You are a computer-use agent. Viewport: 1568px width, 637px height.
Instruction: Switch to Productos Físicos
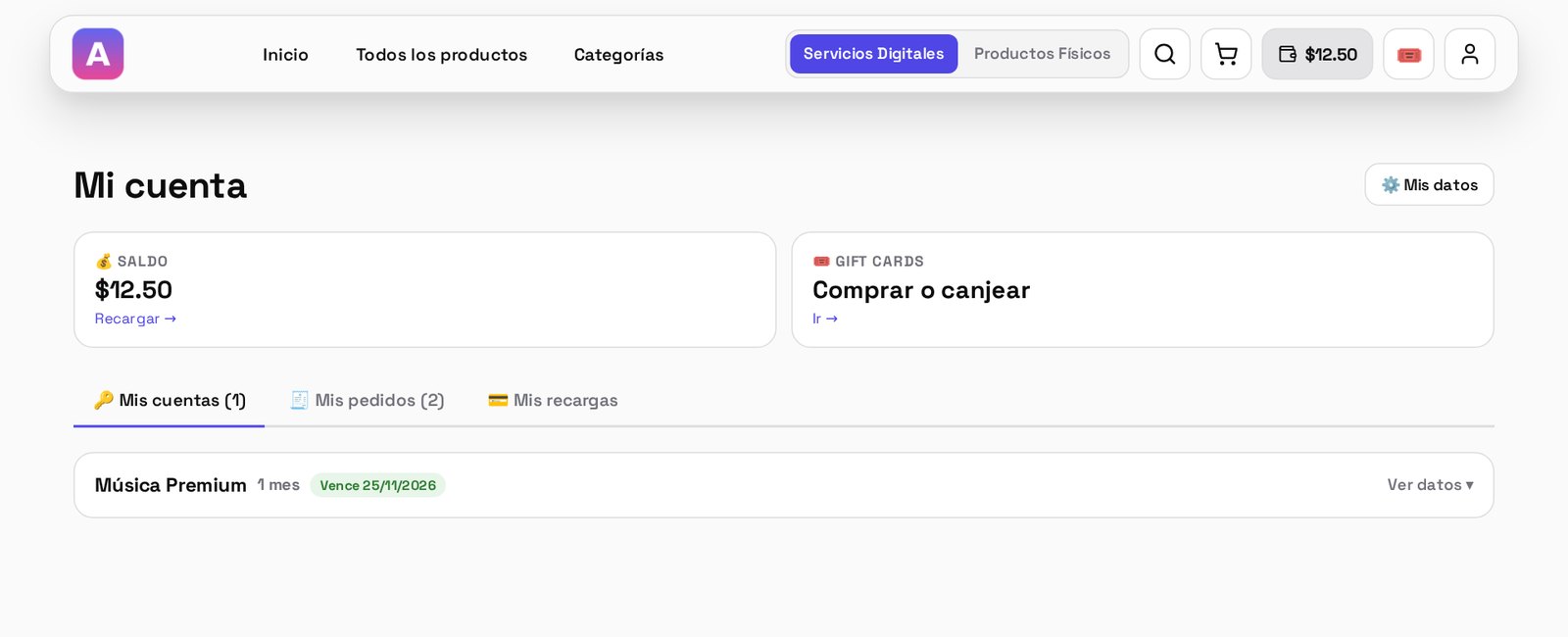[x=1043, y=54]
